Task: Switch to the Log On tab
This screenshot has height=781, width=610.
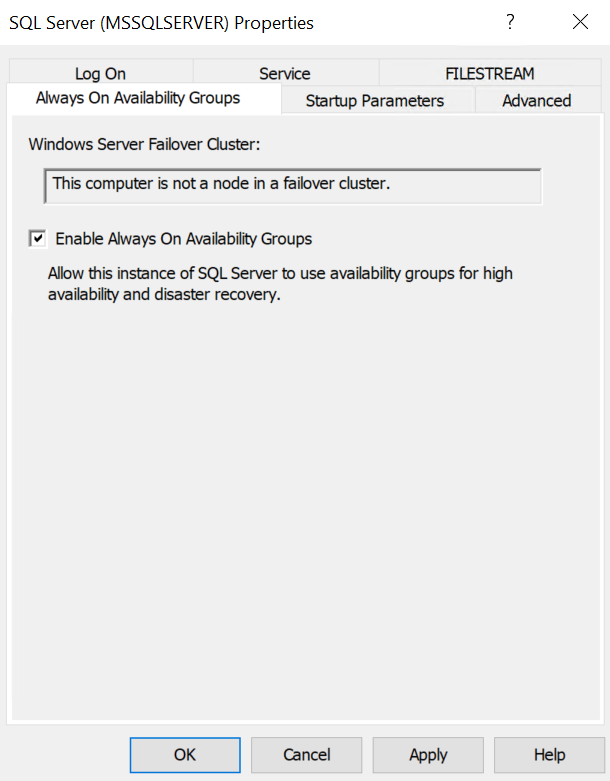Action: [x=101, y=73]
